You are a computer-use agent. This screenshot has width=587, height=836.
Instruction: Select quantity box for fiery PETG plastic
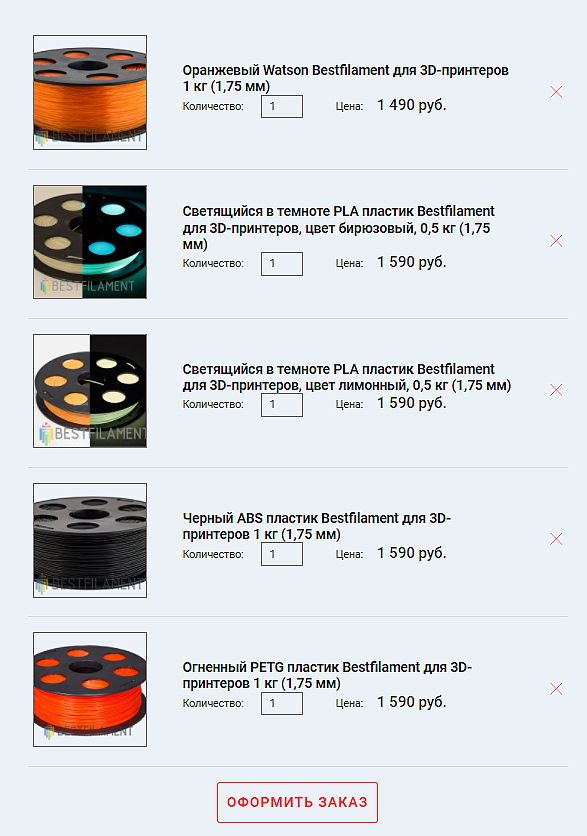click(282, 704)
